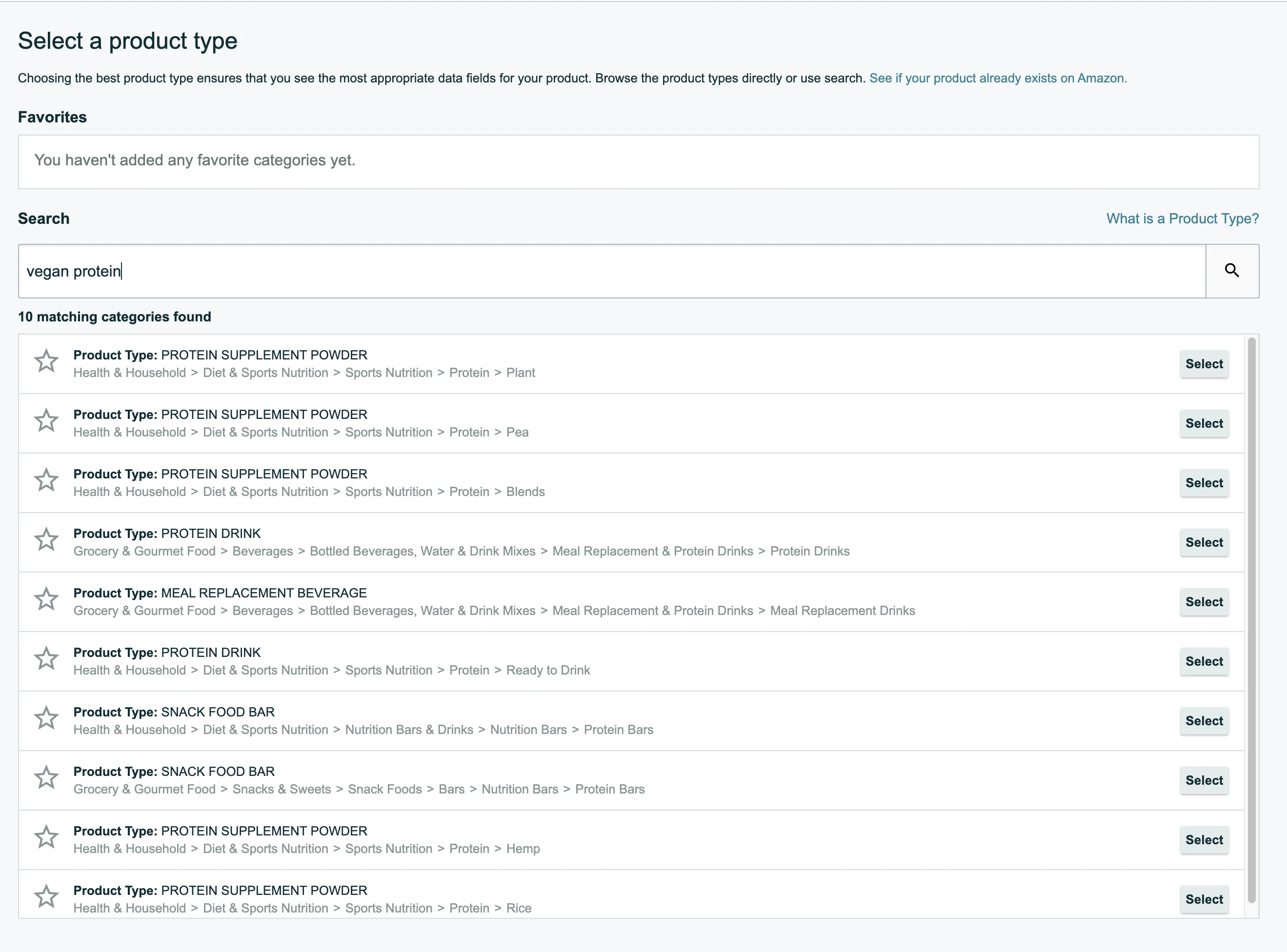Select Snack Food Bar under Grocery Snacks
This screenshot has height=952, width=1287.
coord(1204,780)
